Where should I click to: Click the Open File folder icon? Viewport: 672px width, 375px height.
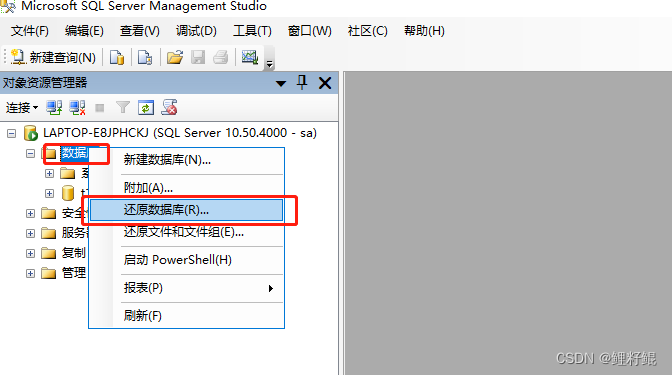(x=175, y=57)
